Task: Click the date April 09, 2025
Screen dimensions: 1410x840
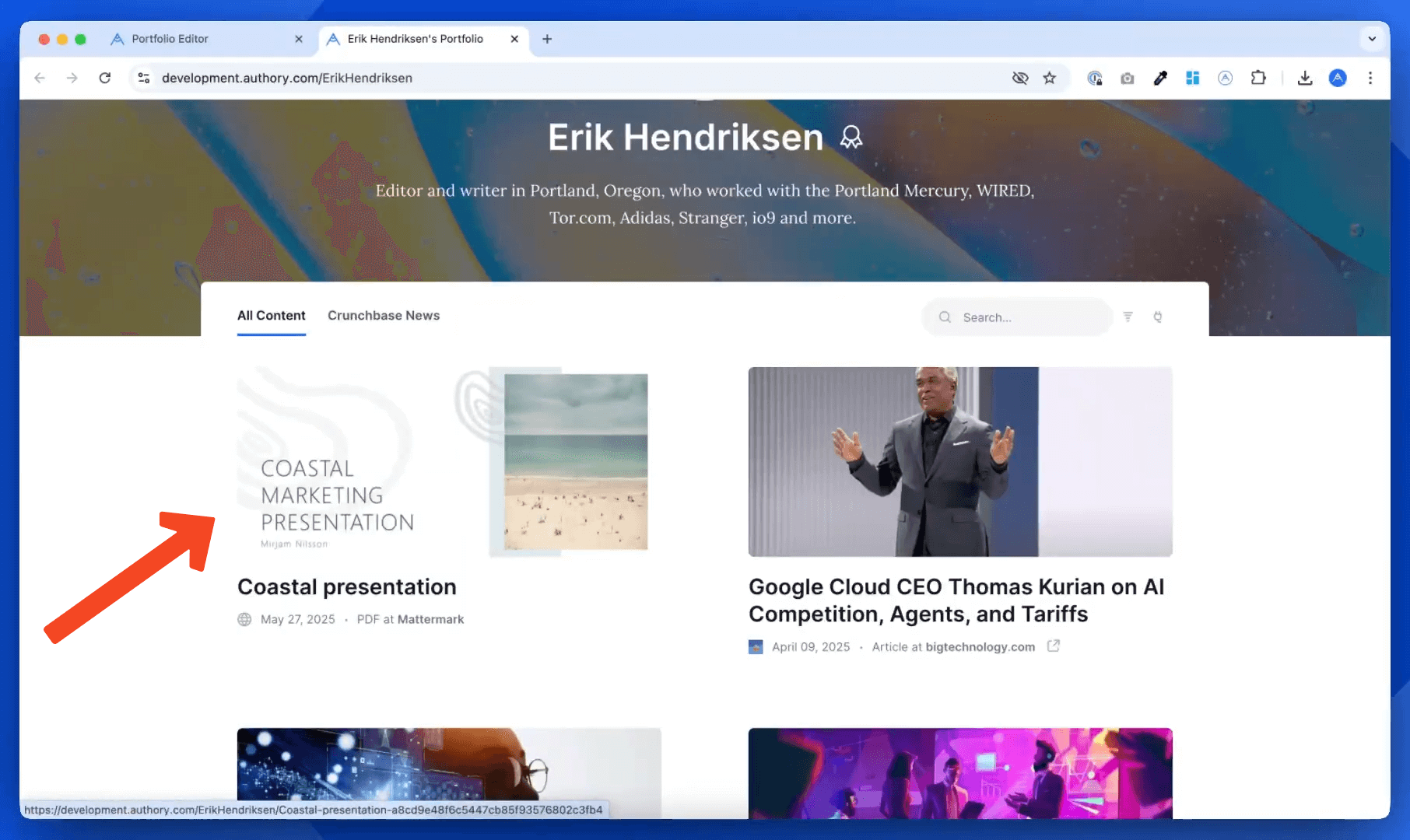Action: [811, 647]
